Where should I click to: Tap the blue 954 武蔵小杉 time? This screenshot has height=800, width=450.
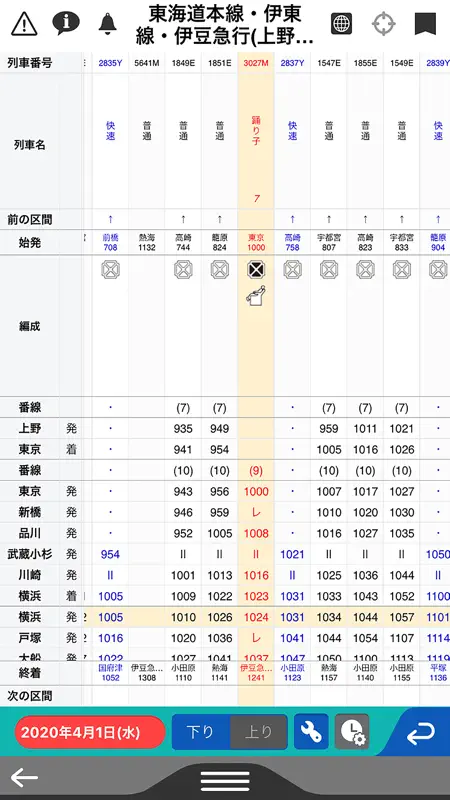[x=110, y=554]
